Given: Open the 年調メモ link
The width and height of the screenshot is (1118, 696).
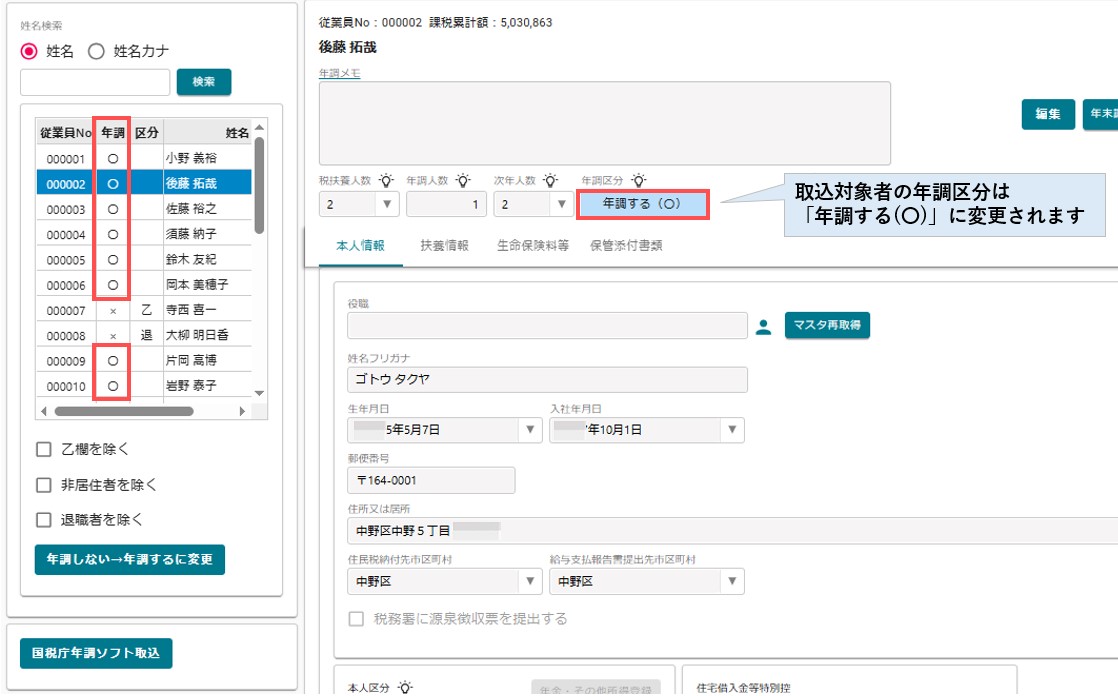Looking at the screenshot, I should coord(339,73).
